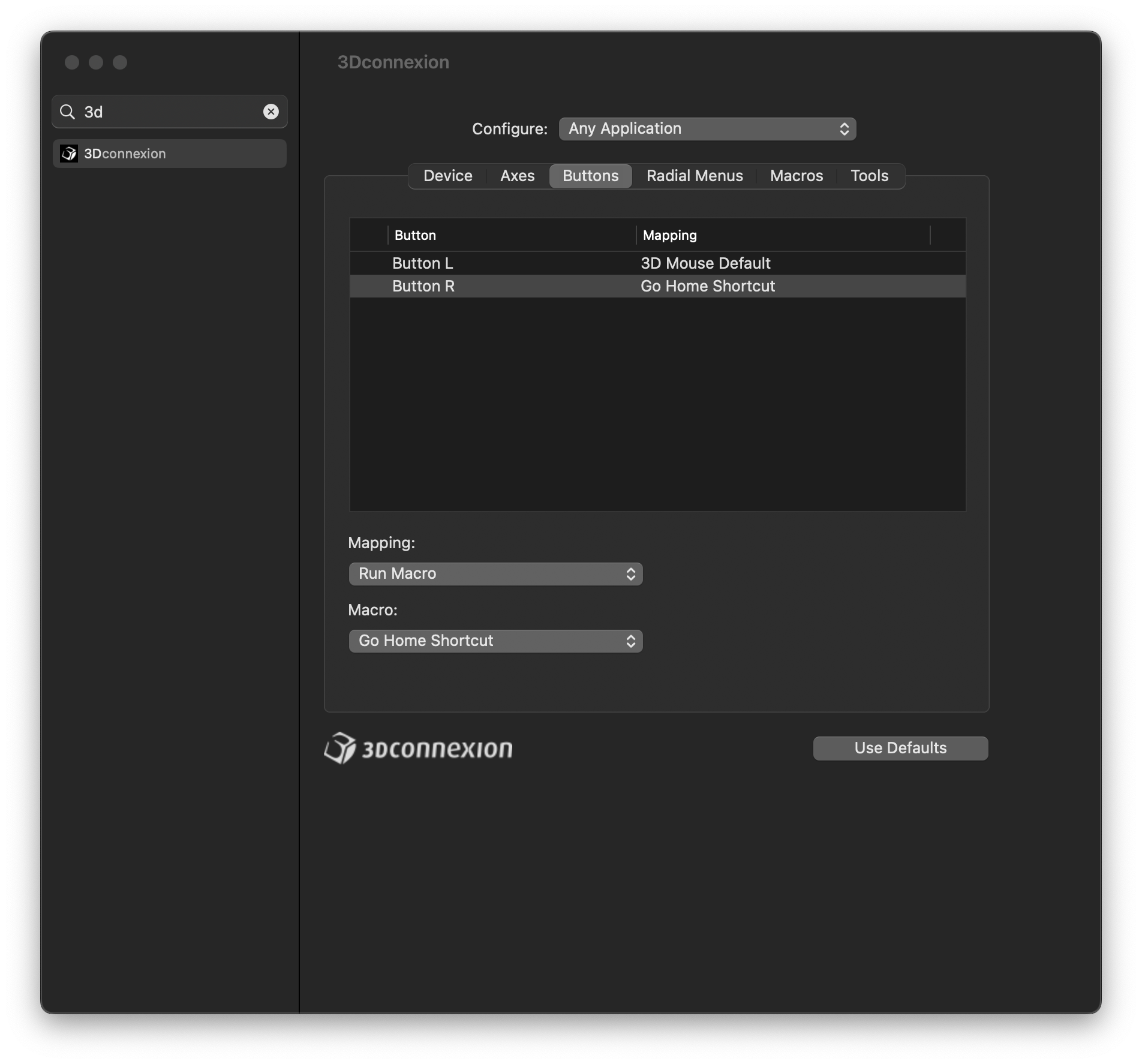Open the Radial Menus tab

tap(695, 176)
